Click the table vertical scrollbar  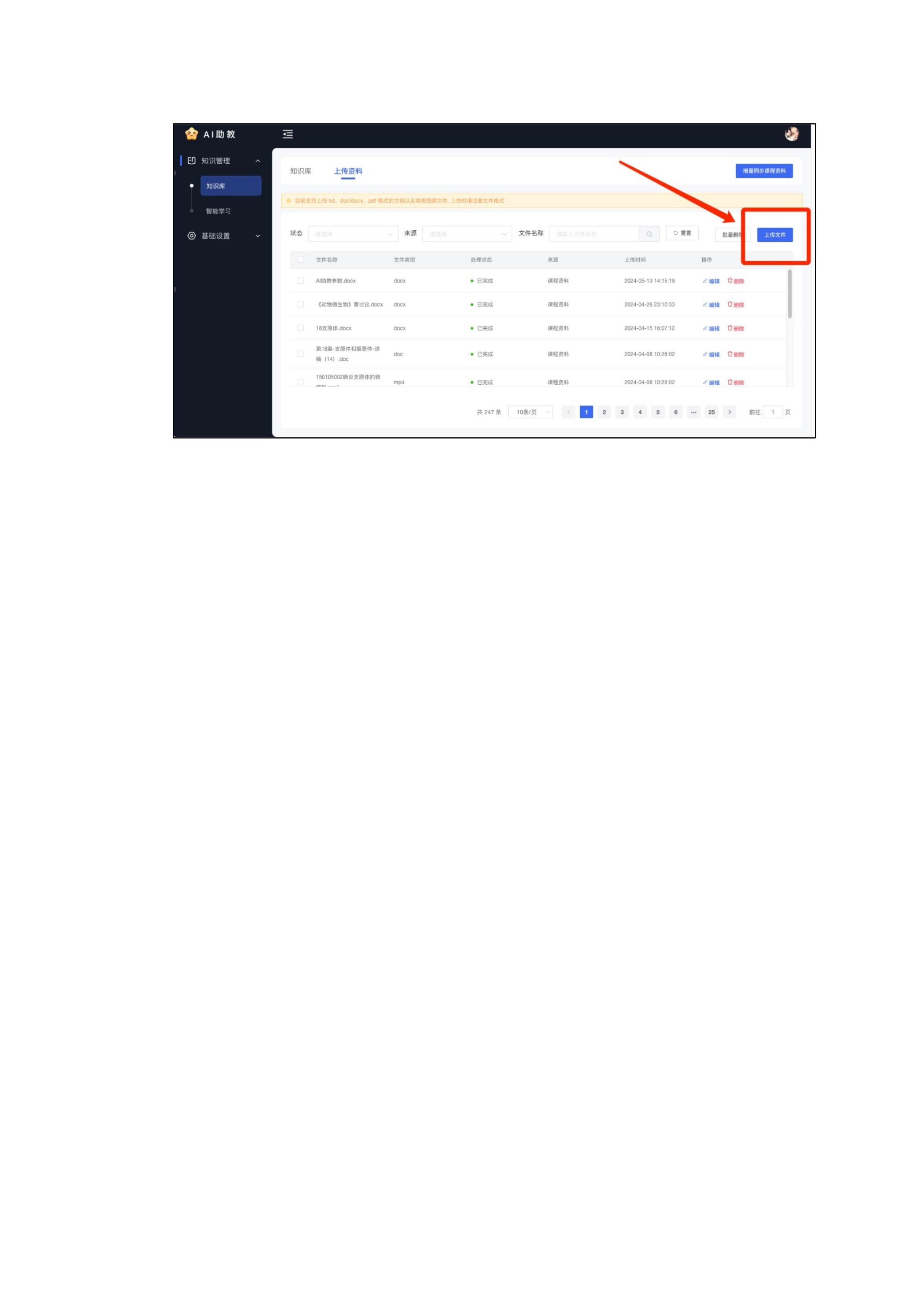(x=790, y=294)
